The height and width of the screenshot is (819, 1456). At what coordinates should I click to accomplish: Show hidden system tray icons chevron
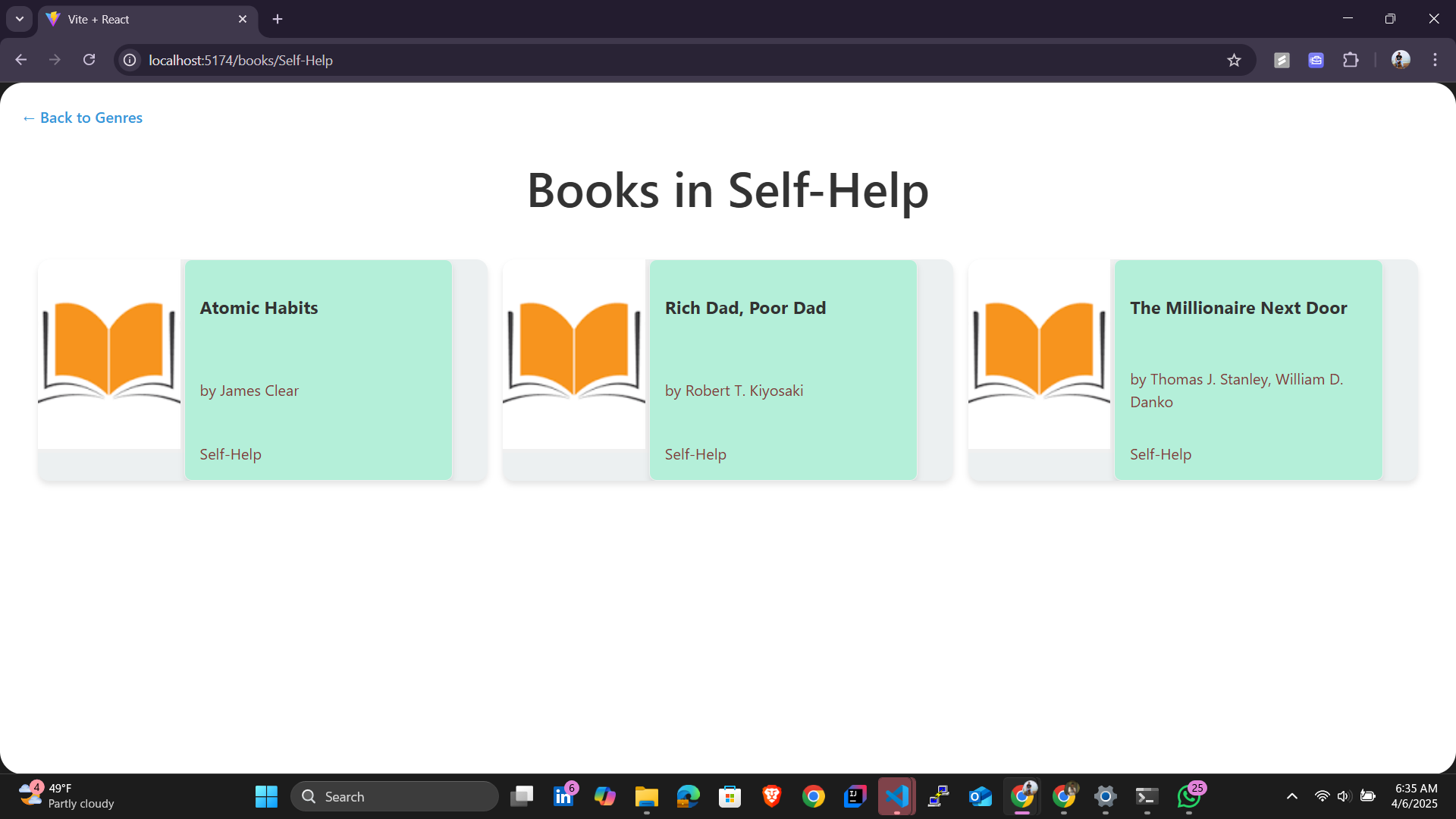[x=1292, y=796]
